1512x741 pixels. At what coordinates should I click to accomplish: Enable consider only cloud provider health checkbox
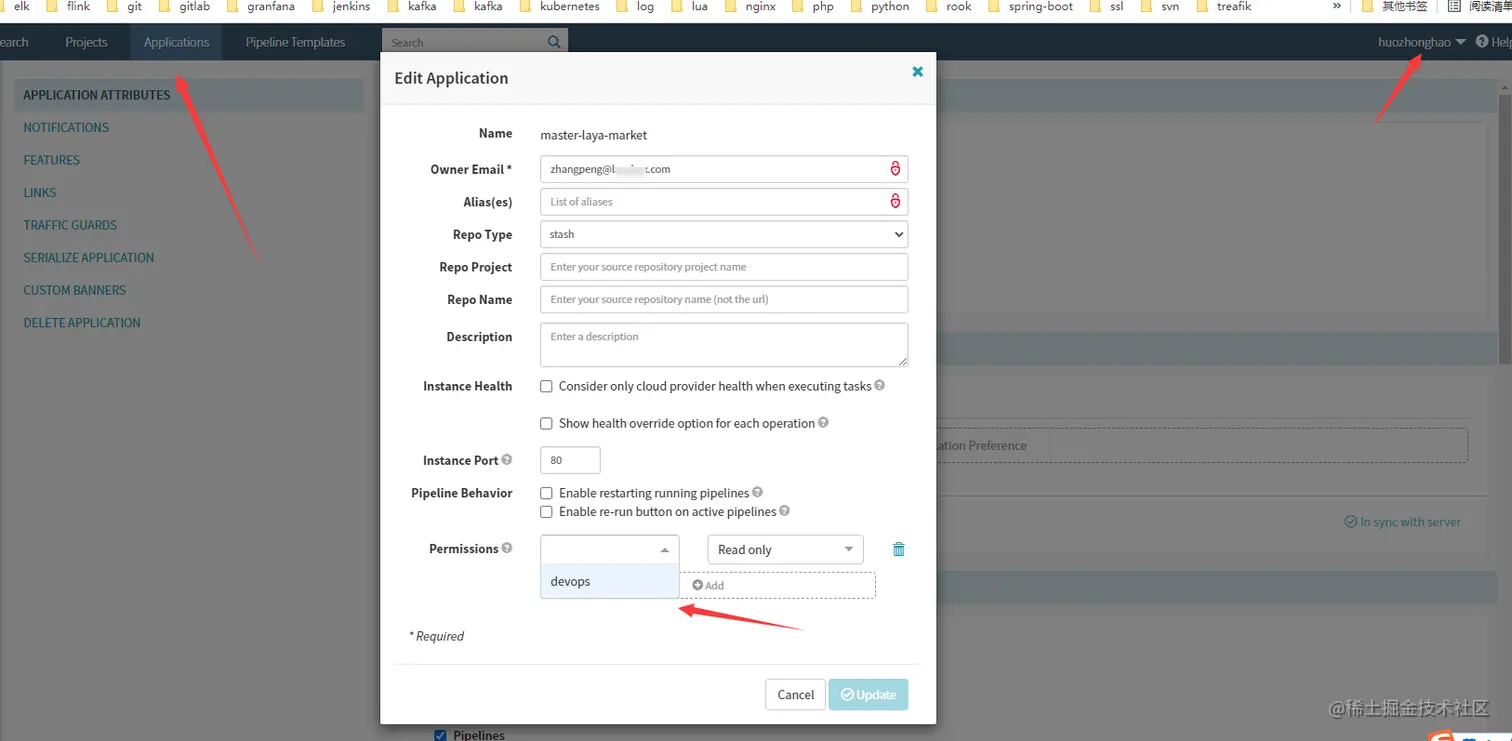tap(546, 386)
